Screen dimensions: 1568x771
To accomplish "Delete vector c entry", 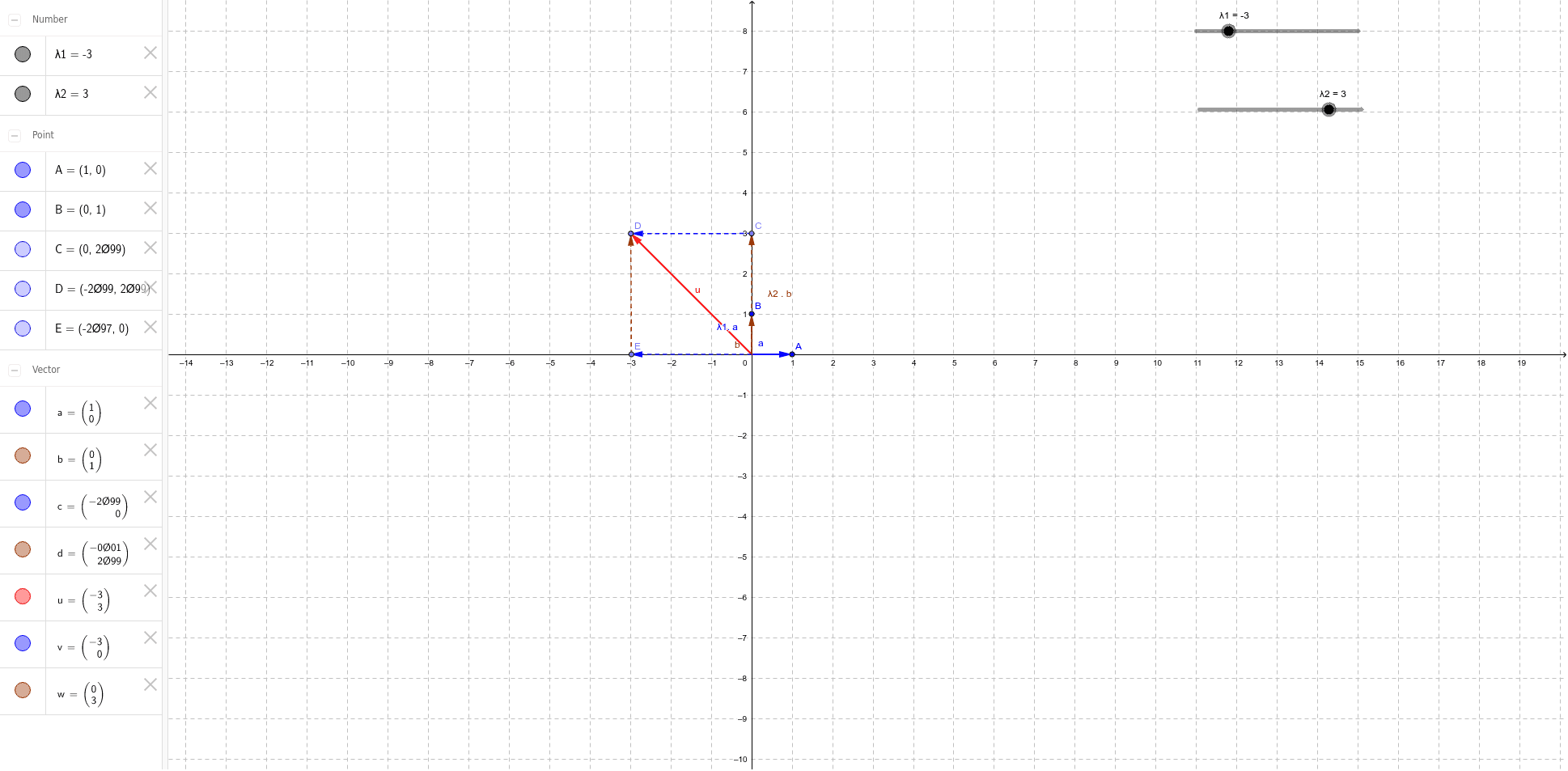I will click(150, 497).
